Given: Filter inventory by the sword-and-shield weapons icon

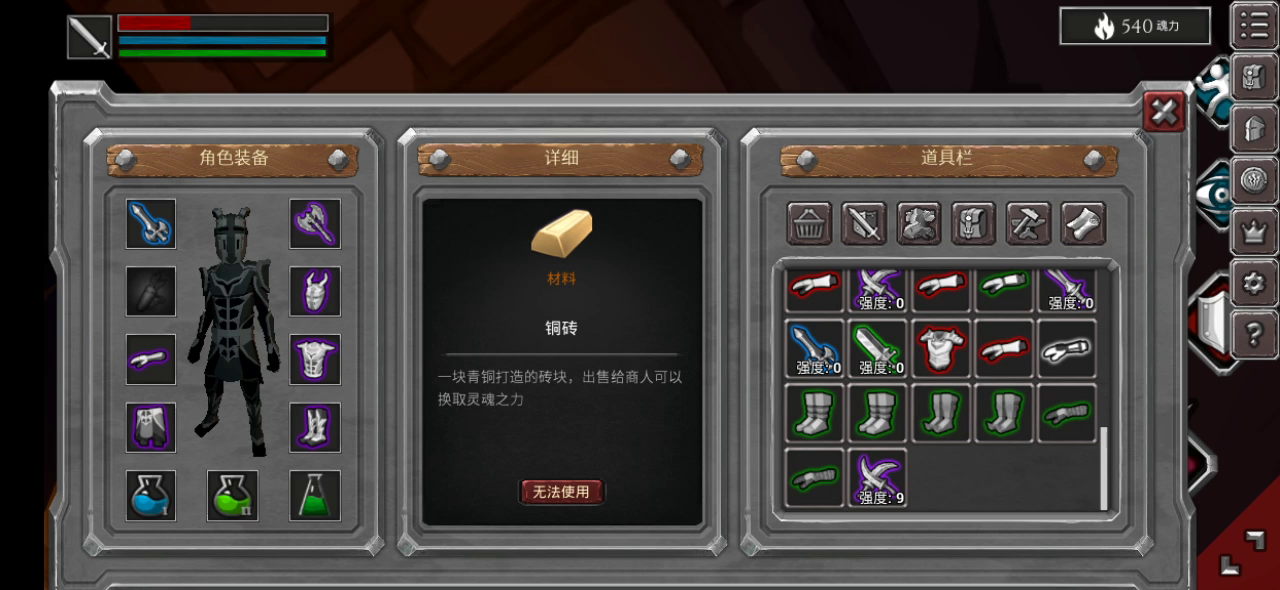Looking at the screenshot, I should click(864, 224).
